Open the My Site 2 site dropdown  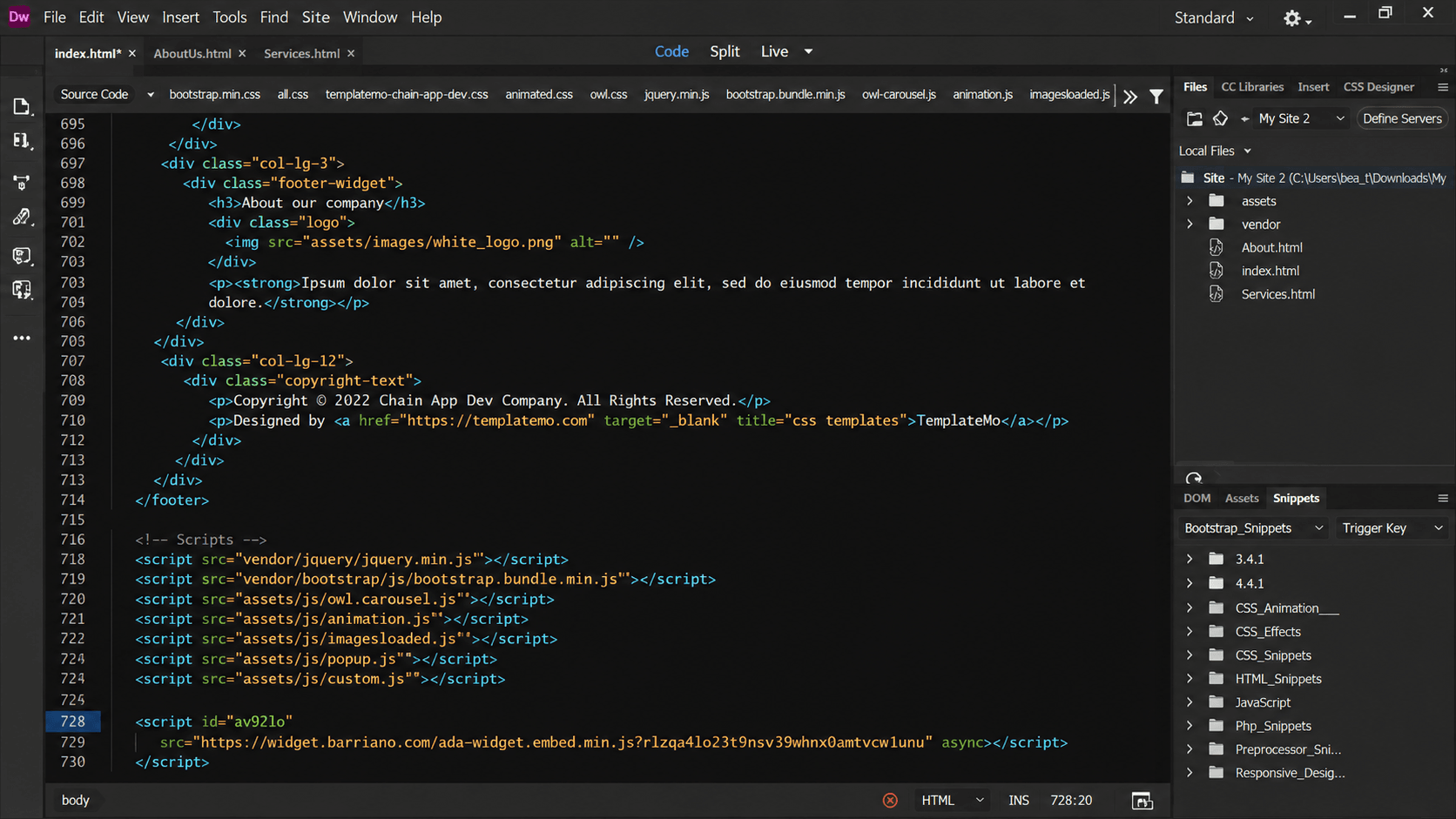point(1302,118)
